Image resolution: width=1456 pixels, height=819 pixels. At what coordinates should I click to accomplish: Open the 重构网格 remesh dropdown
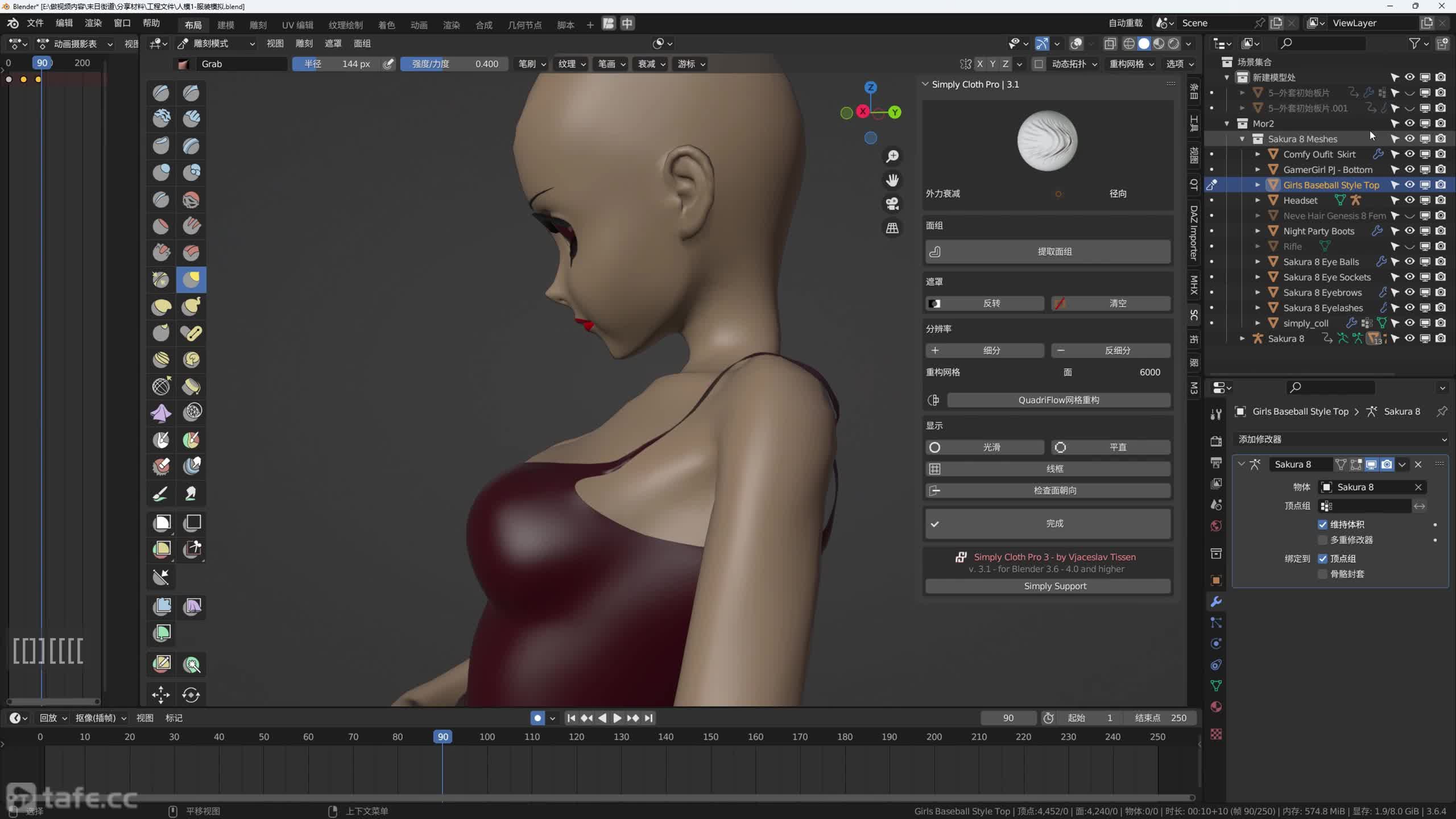point(1131,64)
